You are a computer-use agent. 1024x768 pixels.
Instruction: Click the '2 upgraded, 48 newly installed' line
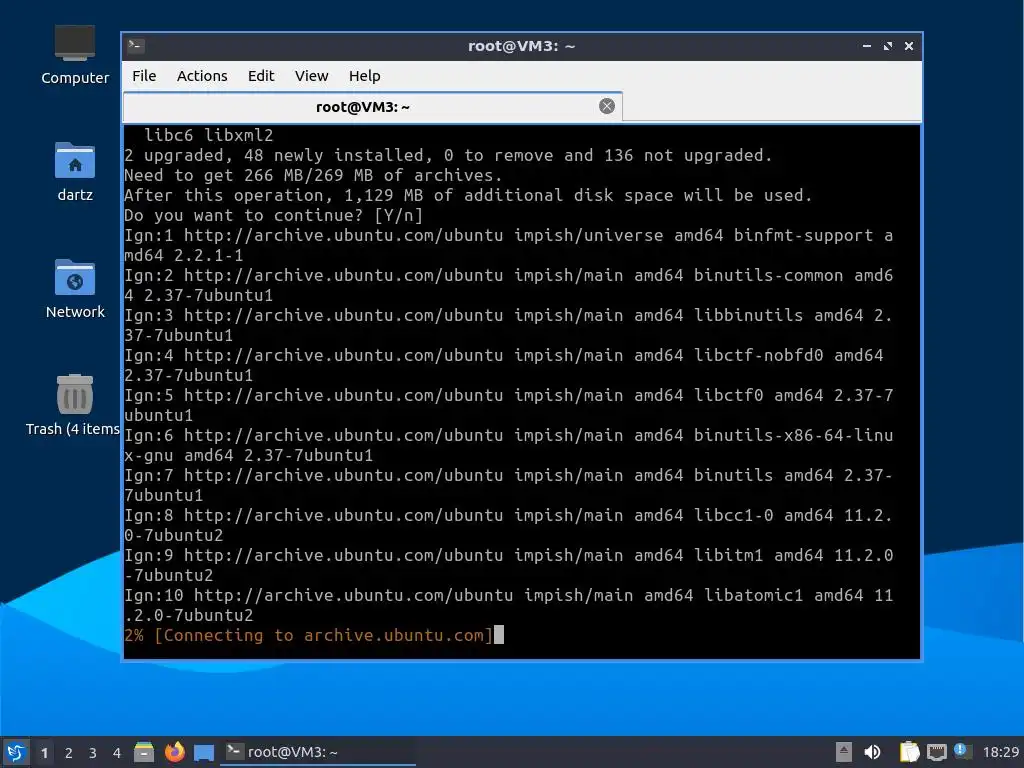448,155
